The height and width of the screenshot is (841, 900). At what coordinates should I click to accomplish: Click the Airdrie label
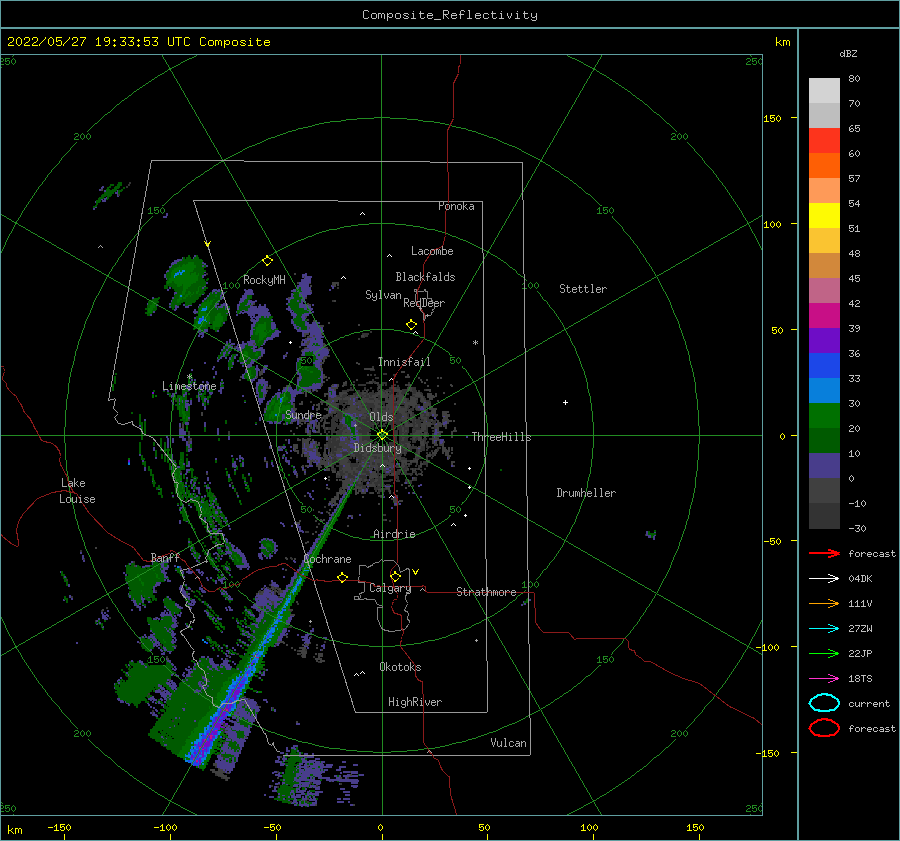pos(394,534)
